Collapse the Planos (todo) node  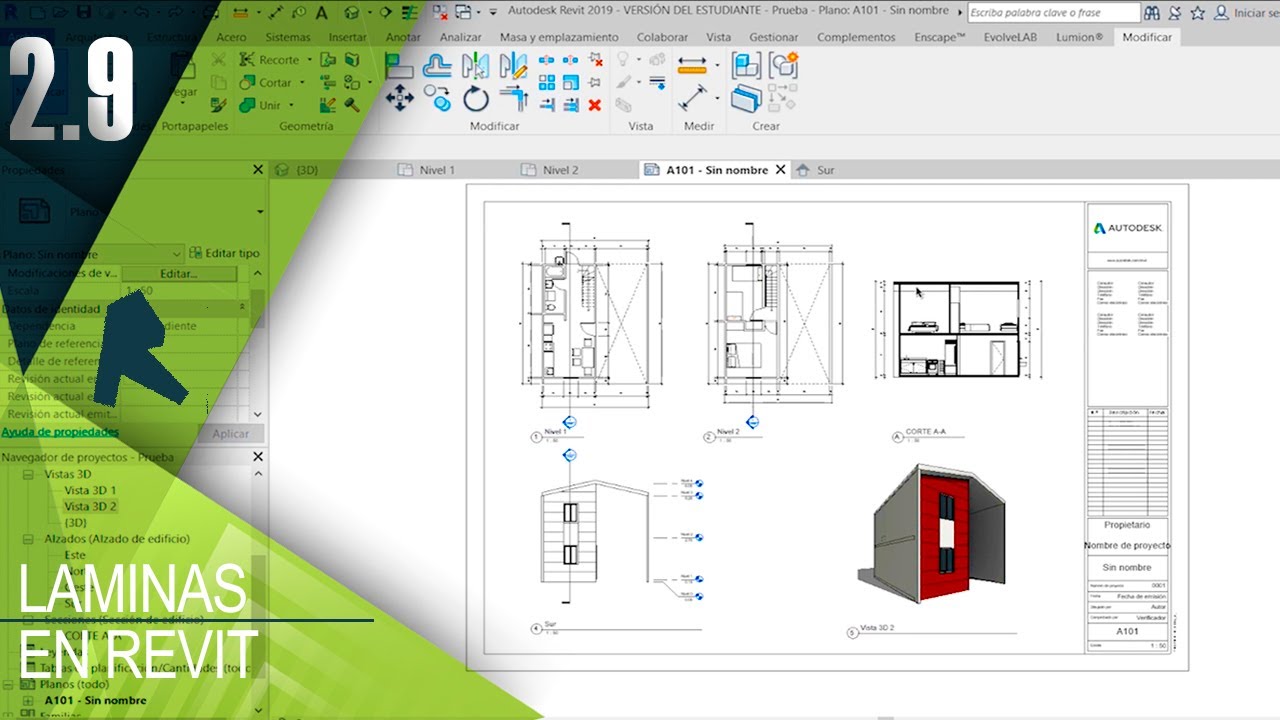point(9,684)
